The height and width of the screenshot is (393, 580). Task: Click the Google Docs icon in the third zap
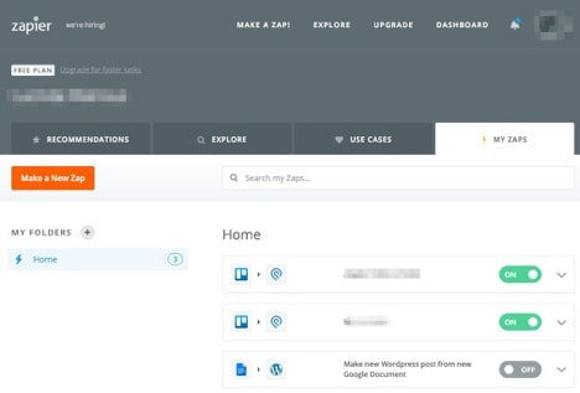pyautogui.click(x=242, y=369)
